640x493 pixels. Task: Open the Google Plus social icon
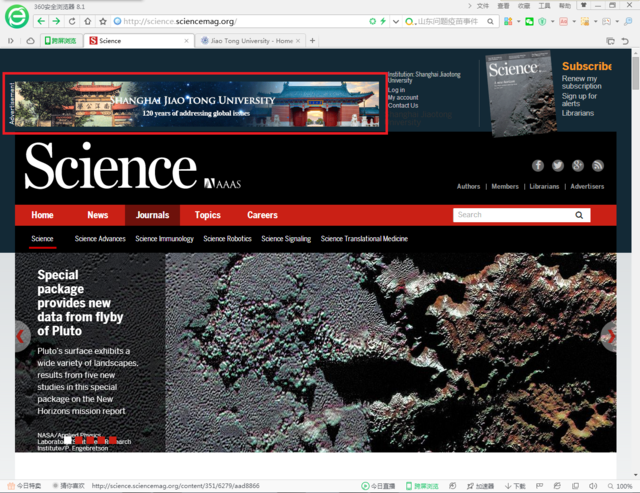click(578, 165)
